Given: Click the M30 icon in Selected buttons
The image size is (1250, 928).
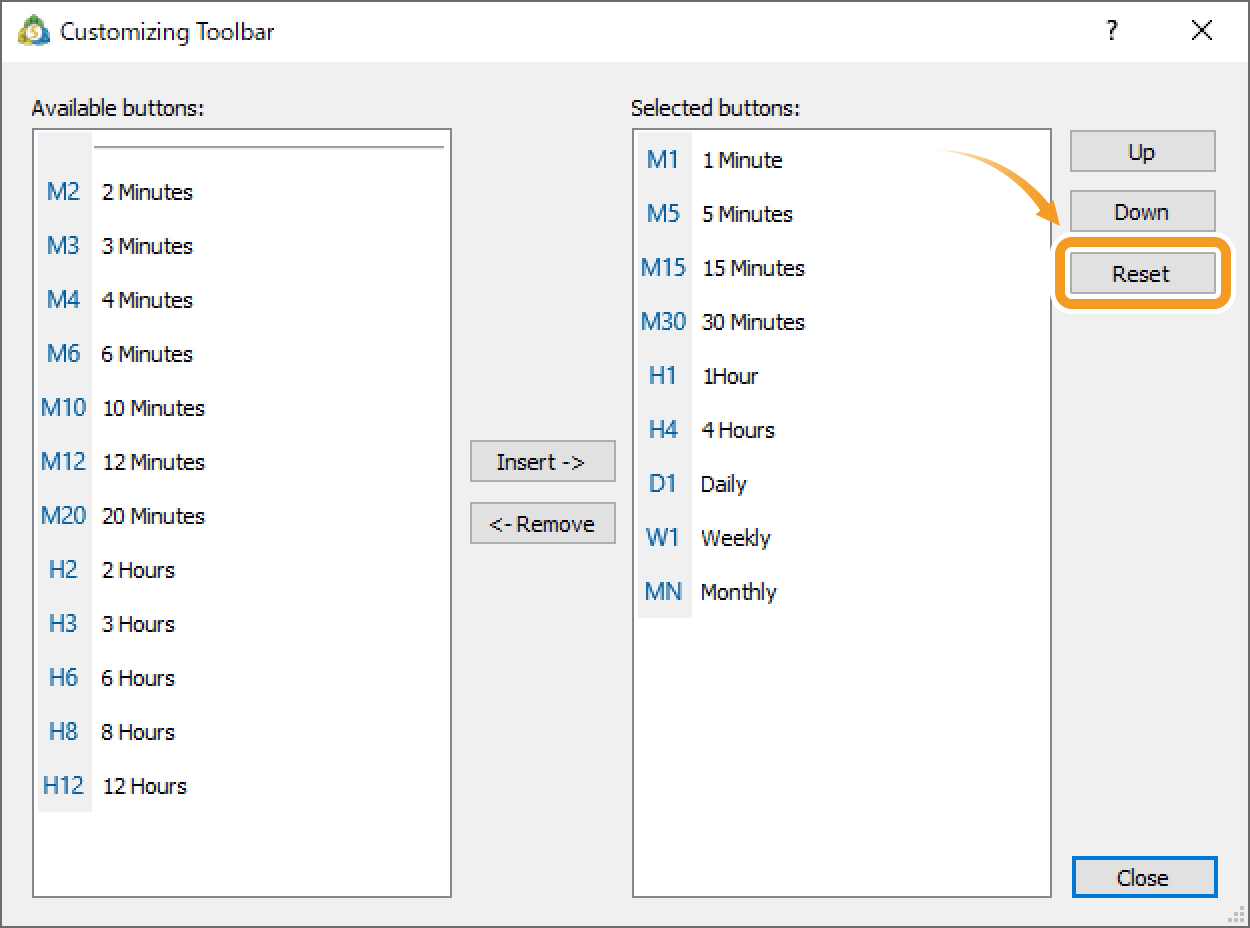Looking at the screenshot, I should click(x=663, y=322).
